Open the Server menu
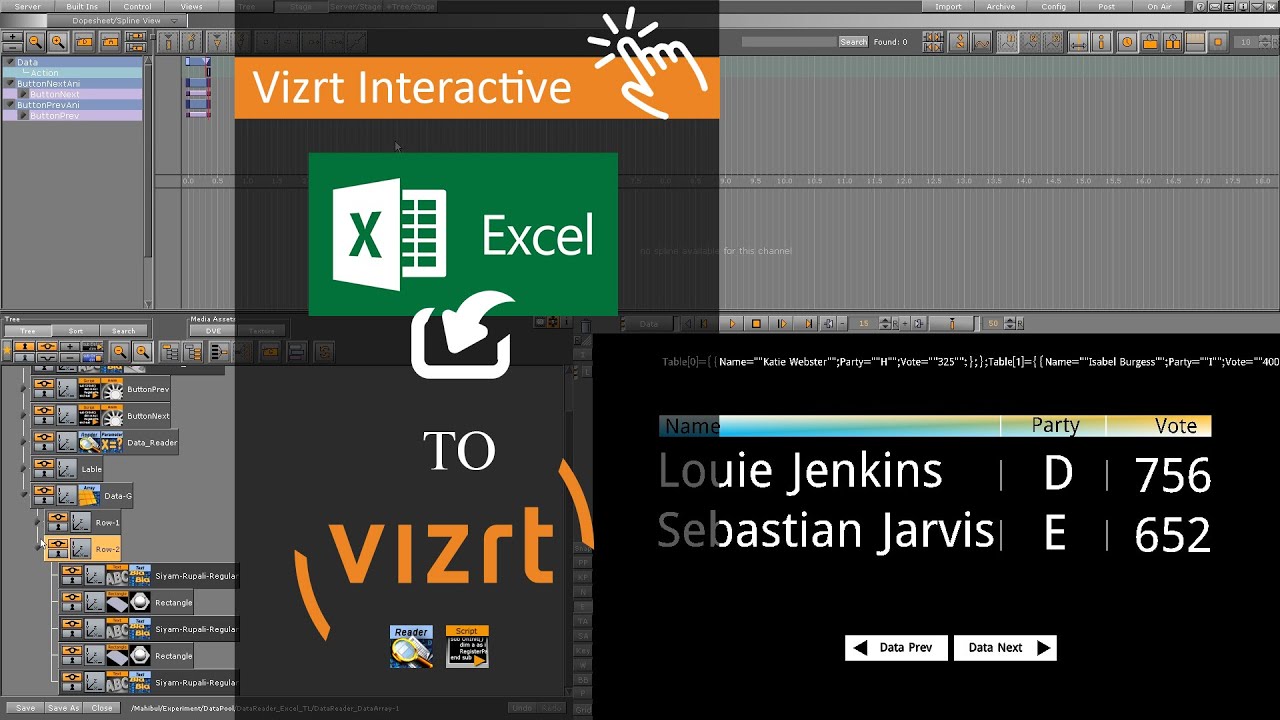The height and width of the screenshot is (720, 1280). [x=27, y=7]
